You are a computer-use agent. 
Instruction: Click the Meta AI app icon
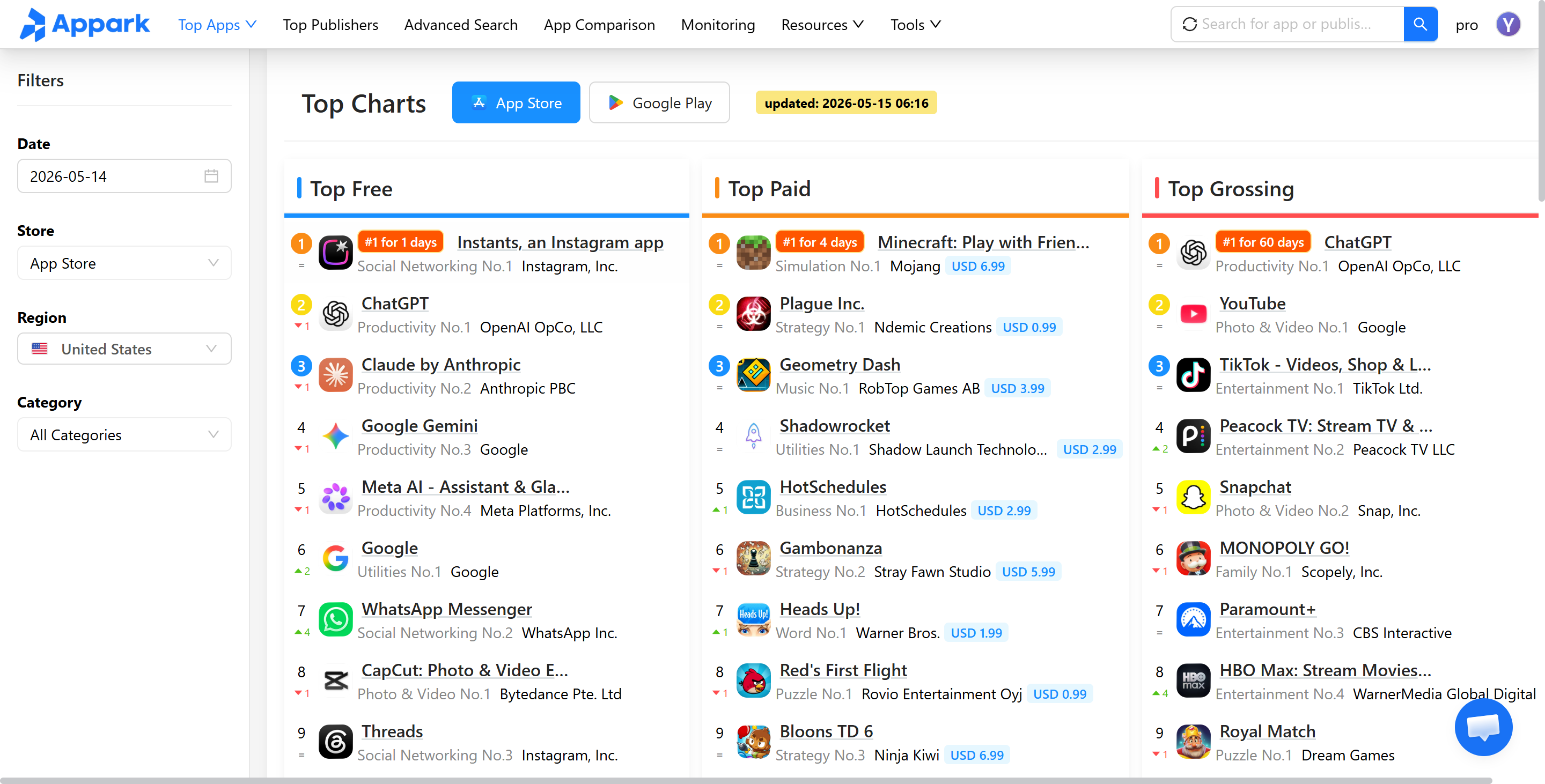[335, 498]
